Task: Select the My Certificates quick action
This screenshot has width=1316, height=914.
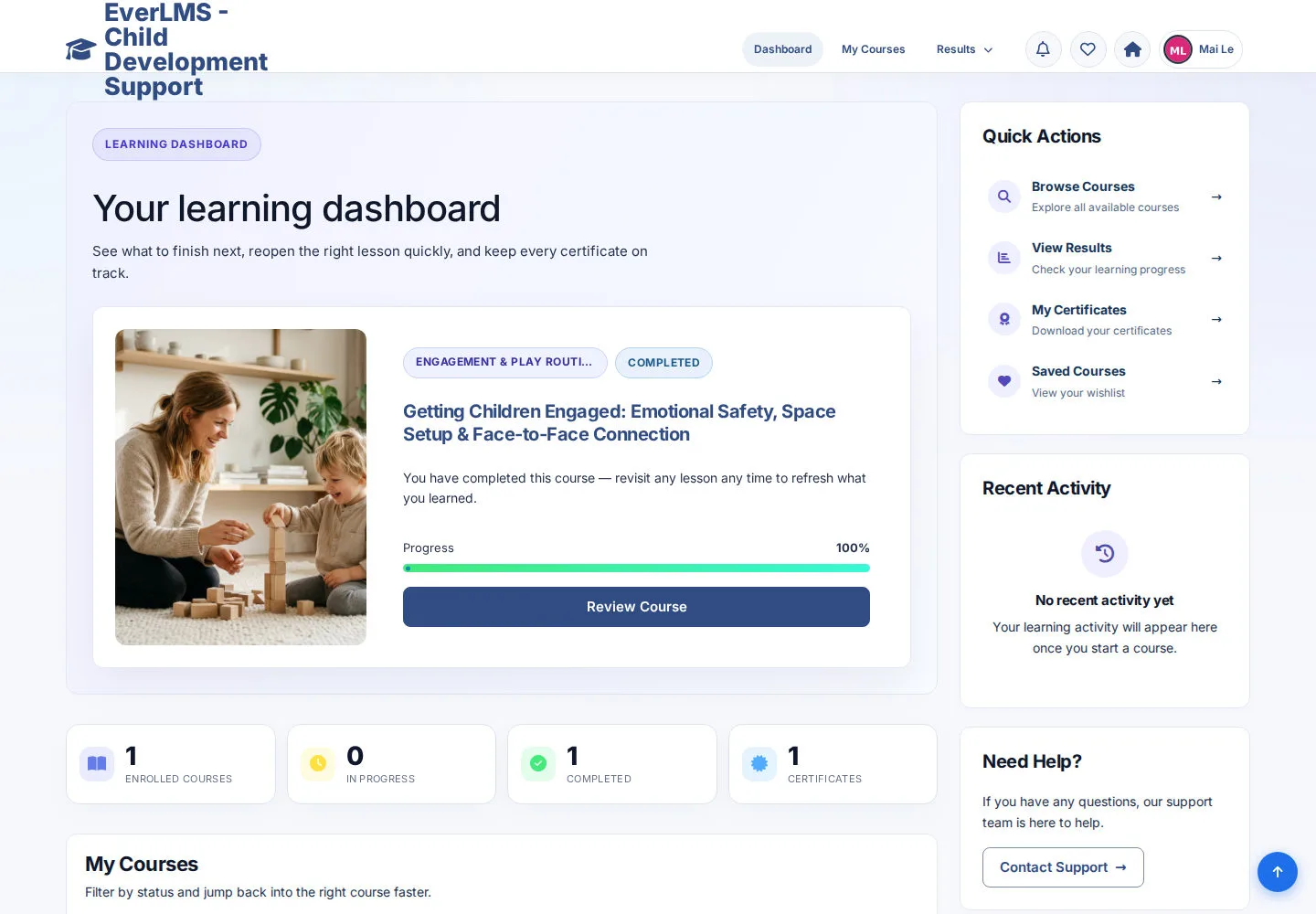Action: (1105, 319)
